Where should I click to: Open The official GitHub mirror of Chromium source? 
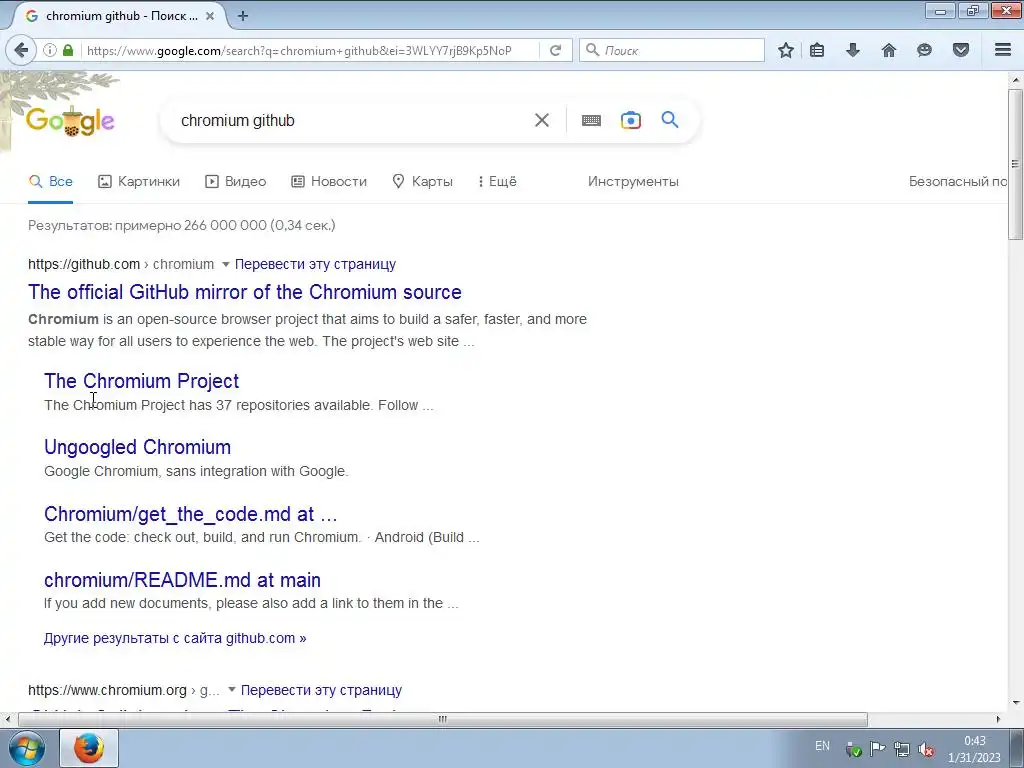[245, 292]
